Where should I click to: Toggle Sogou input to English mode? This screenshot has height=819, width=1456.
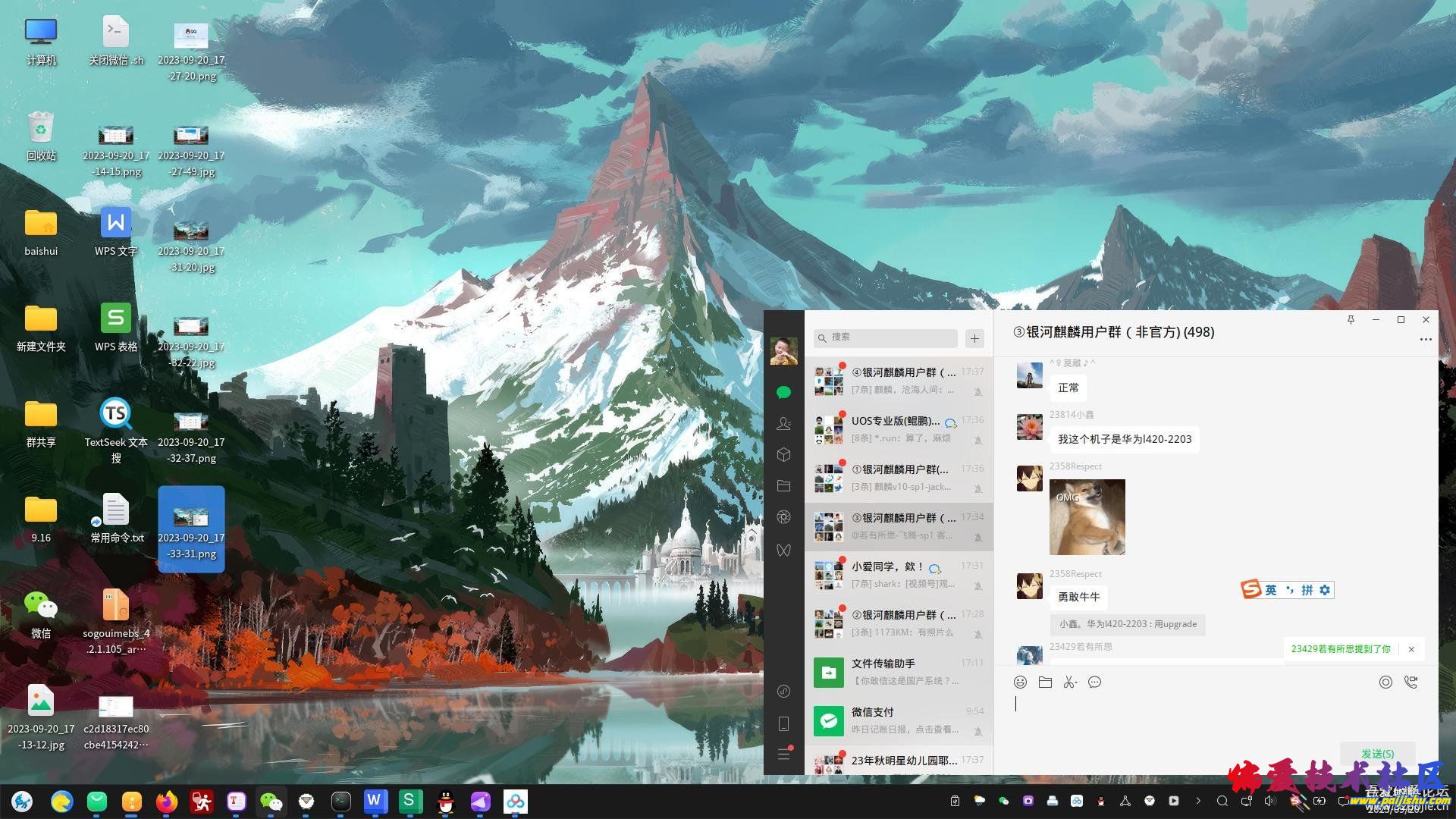pos(1271,590)
